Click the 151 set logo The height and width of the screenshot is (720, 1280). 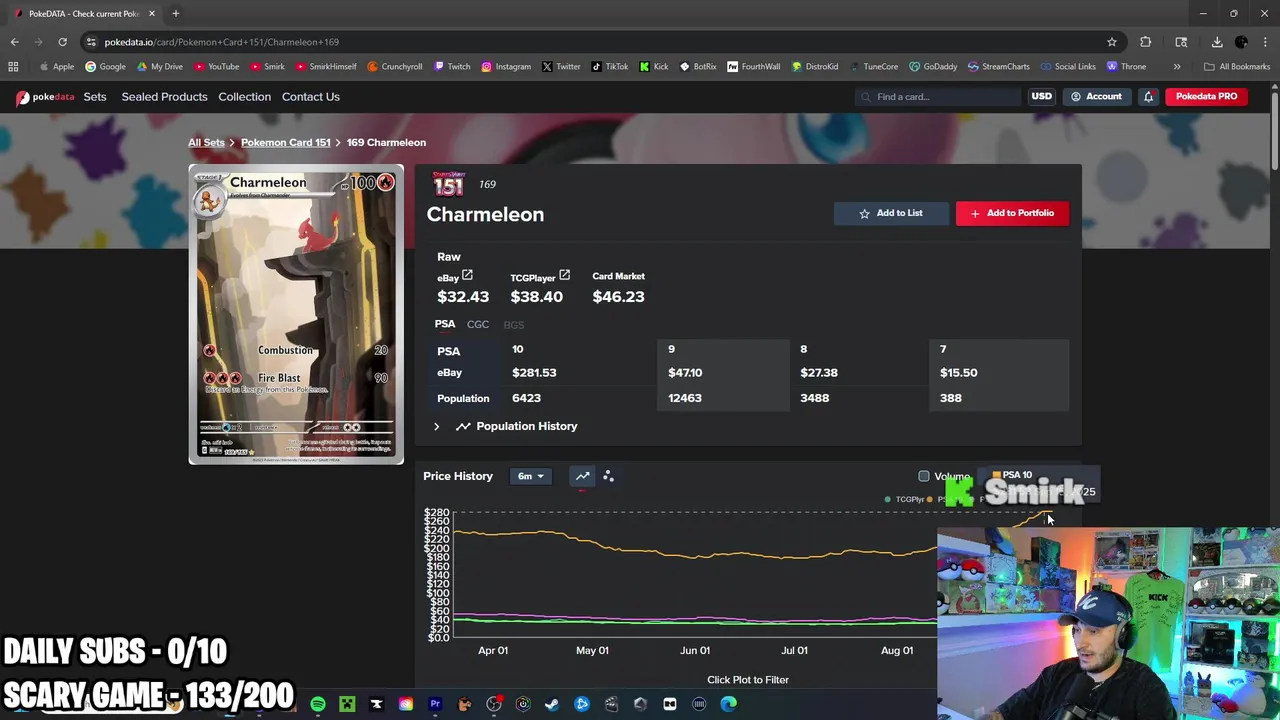coord(448,184)
